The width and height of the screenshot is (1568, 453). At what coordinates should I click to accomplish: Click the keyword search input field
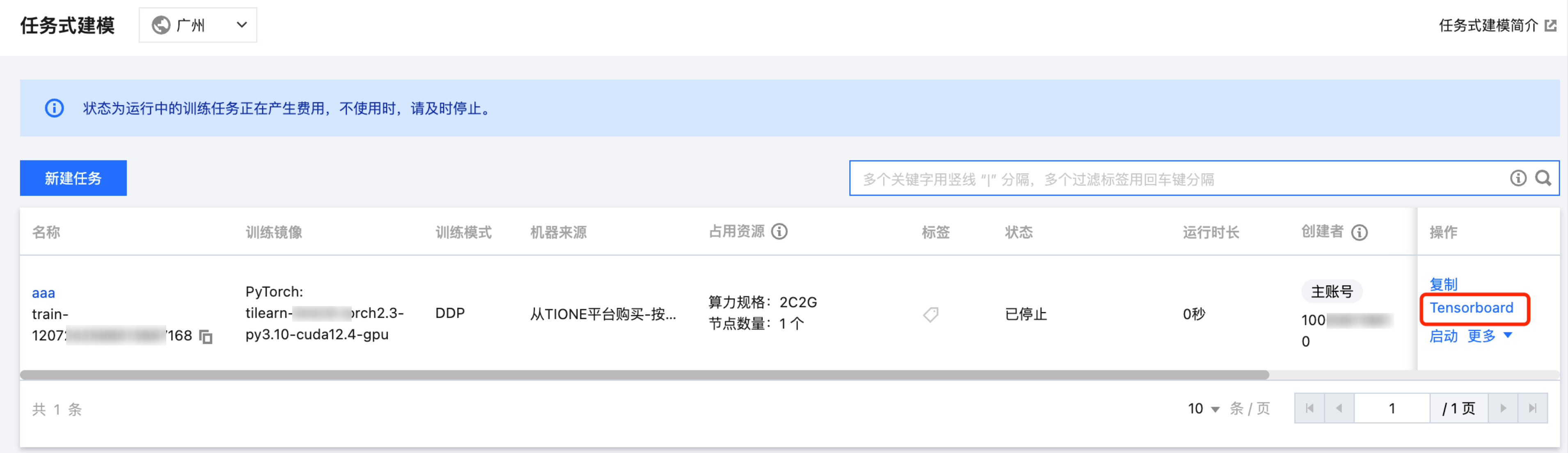[1178, 178]
